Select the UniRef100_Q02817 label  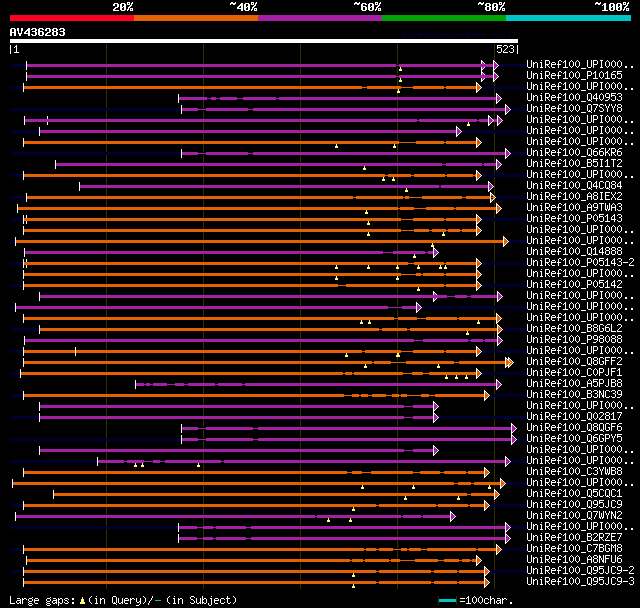574,417
